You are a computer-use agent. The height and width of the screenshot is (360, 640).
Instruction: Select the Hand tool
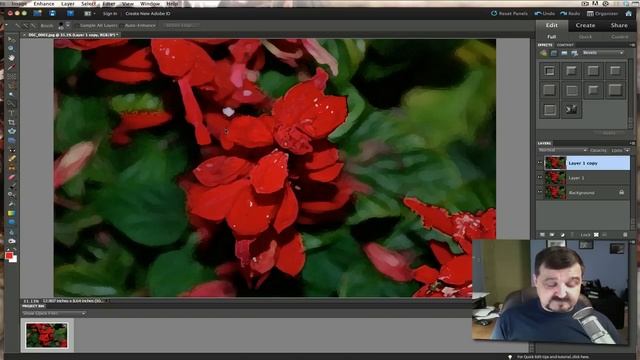pos(11,58)
